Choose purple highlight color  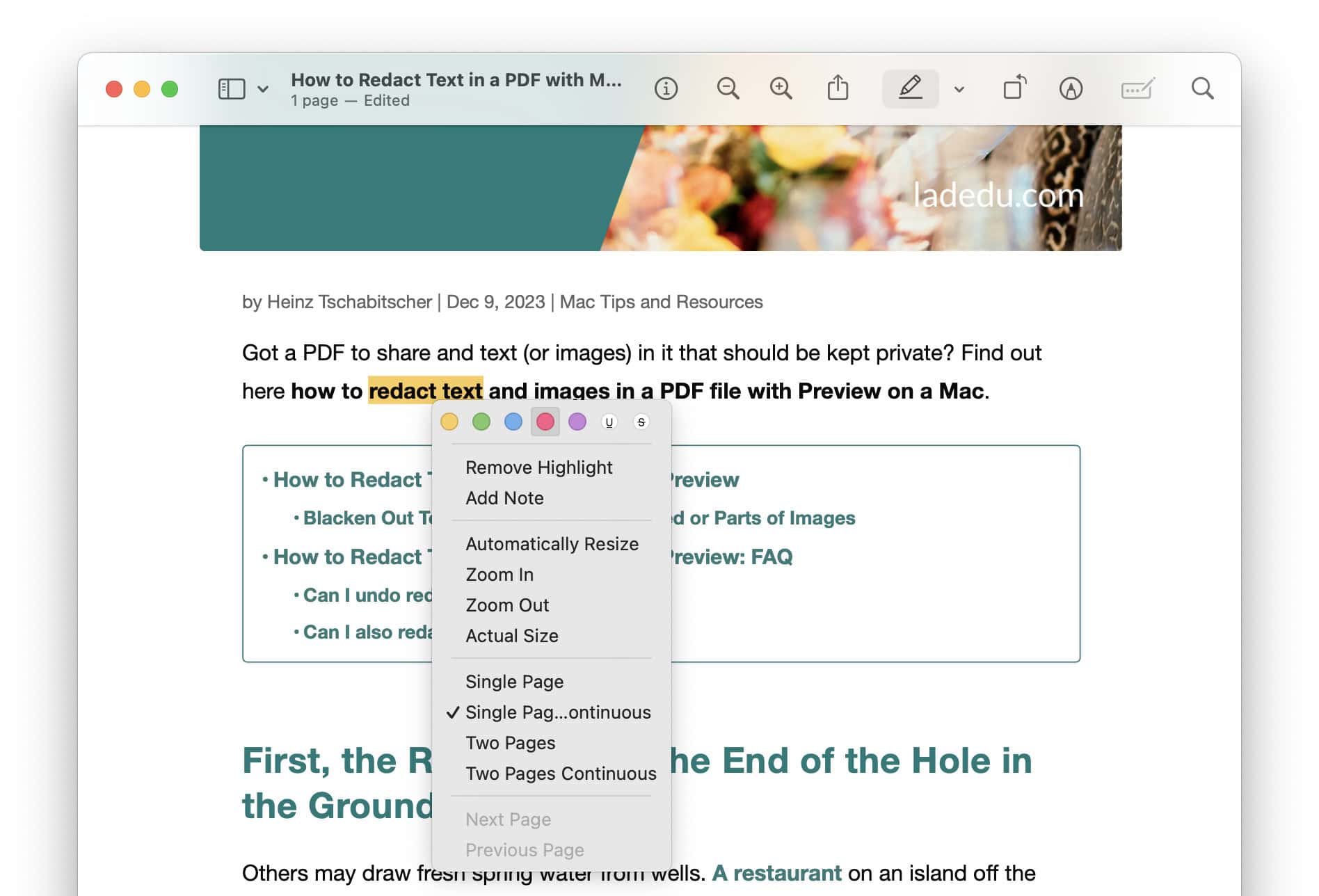click(577, 422)
